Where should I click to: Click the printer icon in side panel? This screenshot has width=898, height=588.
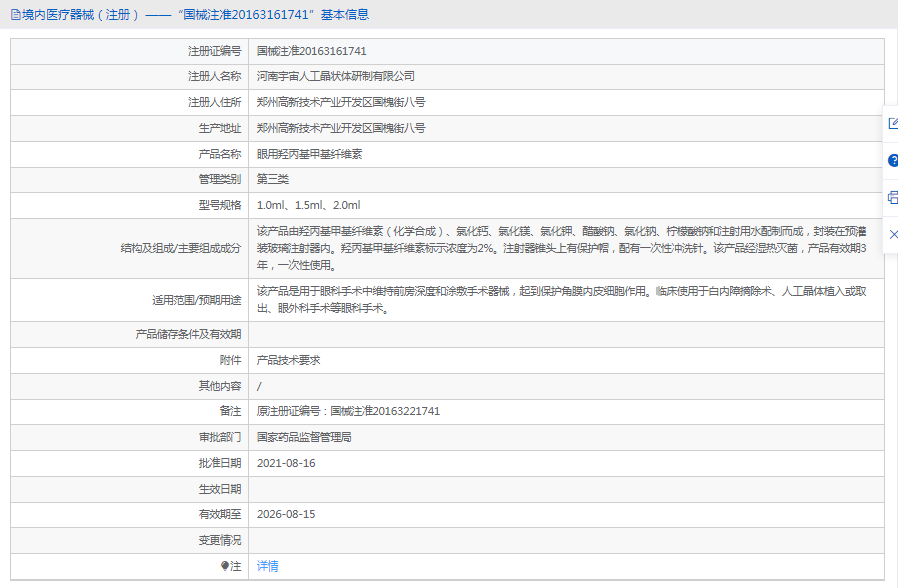click(x=892, y=197)
